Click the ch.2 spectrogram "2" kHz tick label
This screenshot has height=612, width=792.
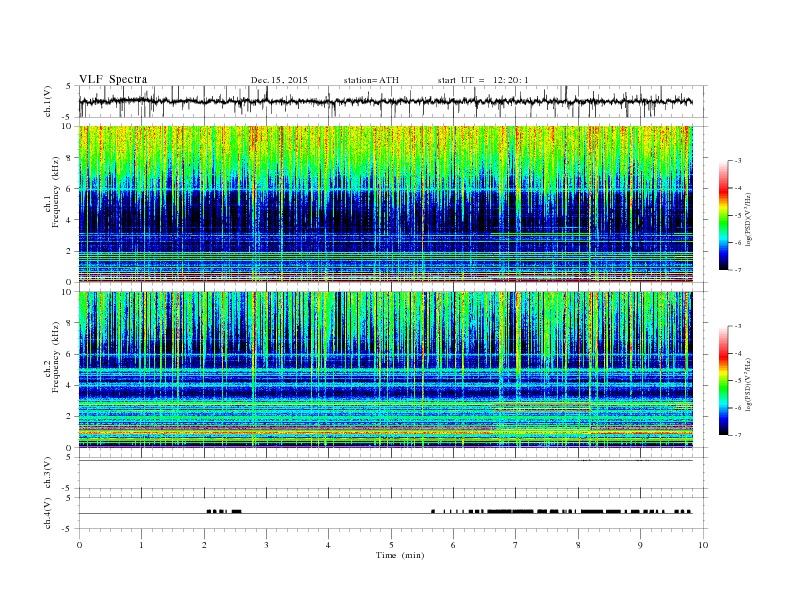point(69,417)
